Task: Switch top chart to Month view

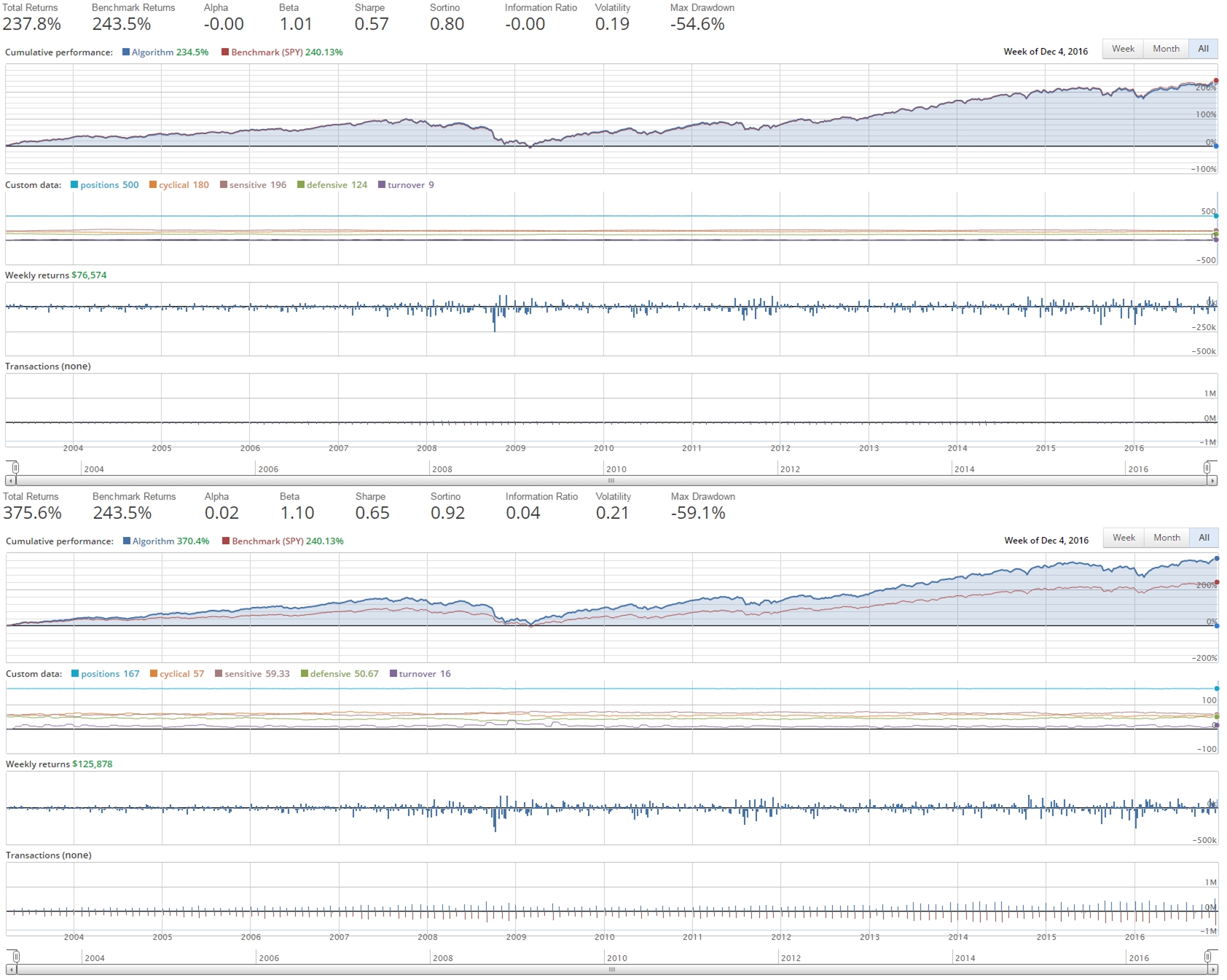Action: pos(1165,48)
